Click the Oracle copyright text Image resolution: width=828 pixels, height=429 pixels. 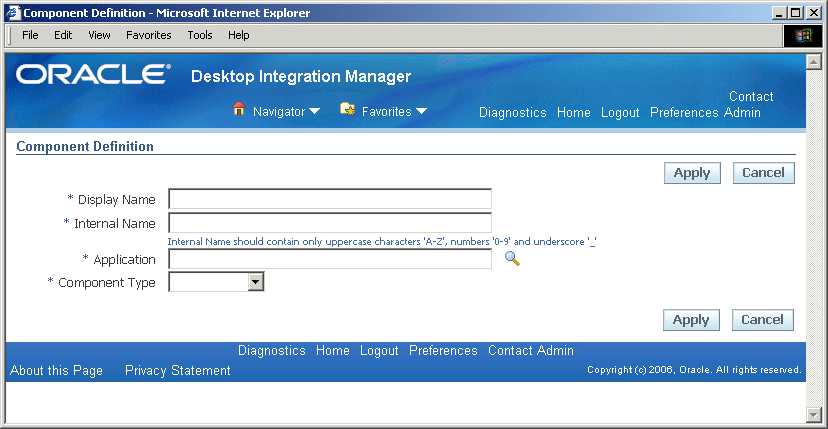click(x=694, y=370)
